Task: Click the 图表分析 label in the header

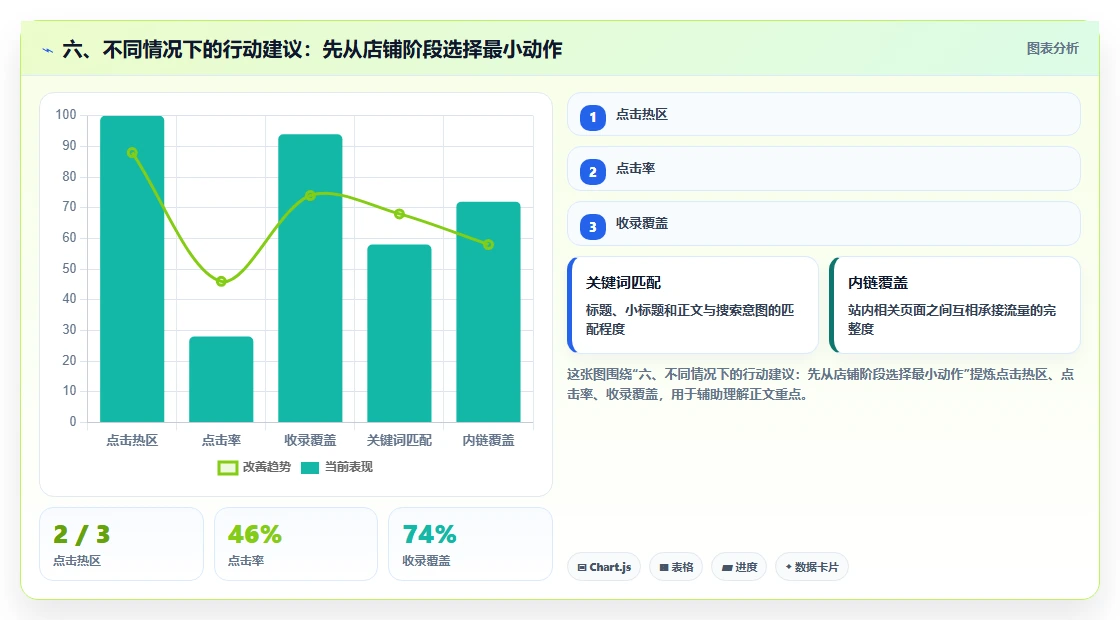Action: tap(1052, 49)
